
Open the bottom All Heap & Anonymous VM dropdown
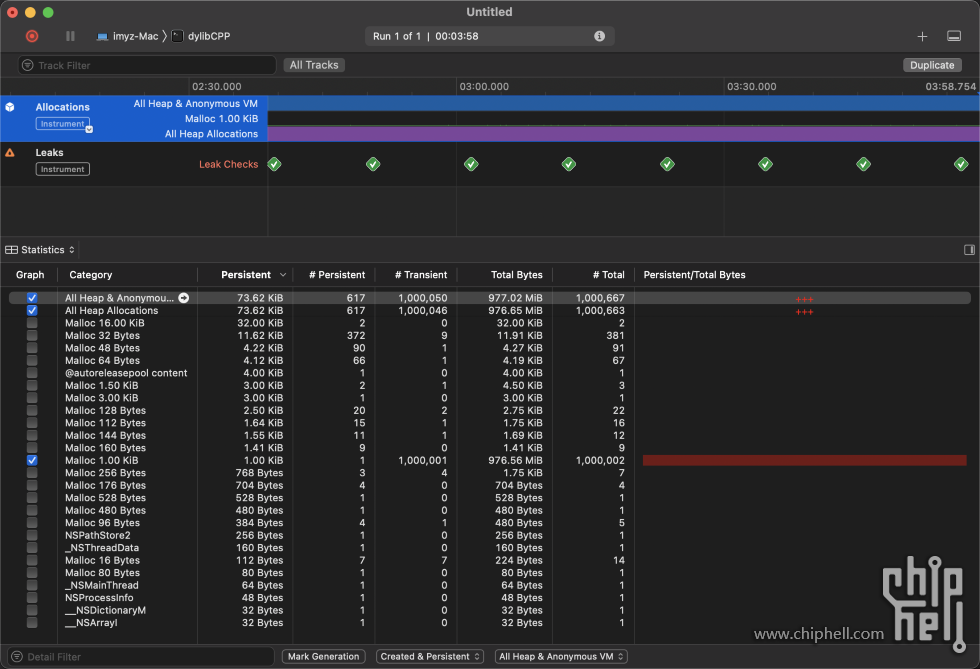561,656
